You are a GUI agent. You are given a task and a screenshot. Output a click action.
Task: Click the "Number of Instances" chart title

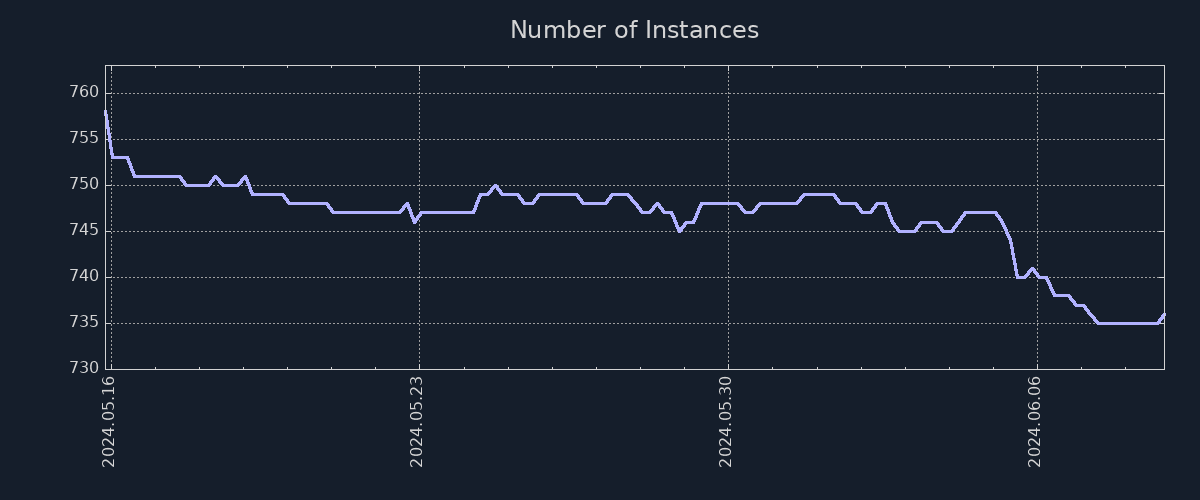[634, 30]
